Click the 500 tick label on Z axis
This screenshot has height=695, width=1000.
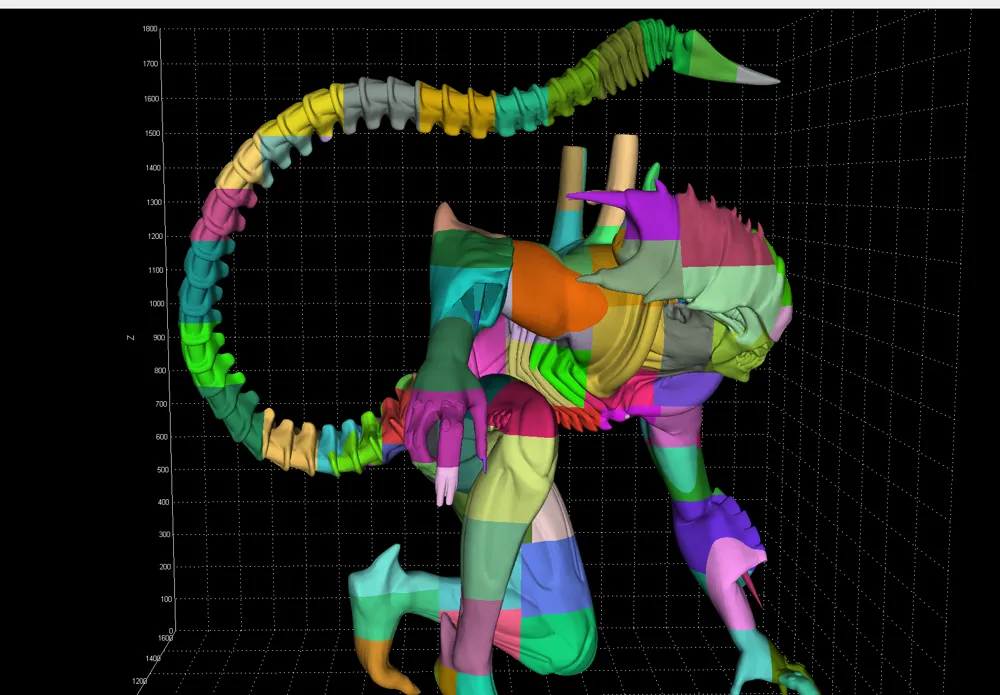[x=163, y=470]
